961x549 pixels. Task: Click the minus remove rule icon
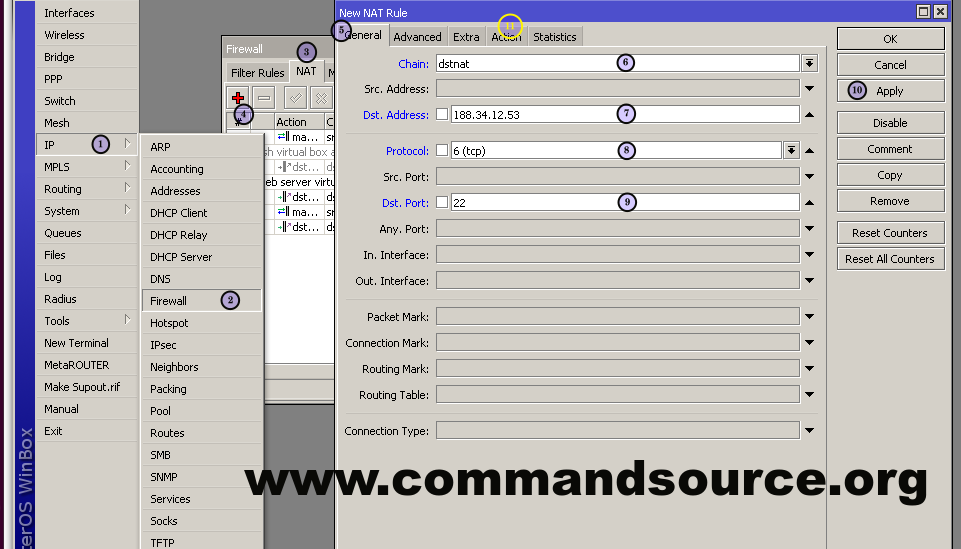coord(264,97)
